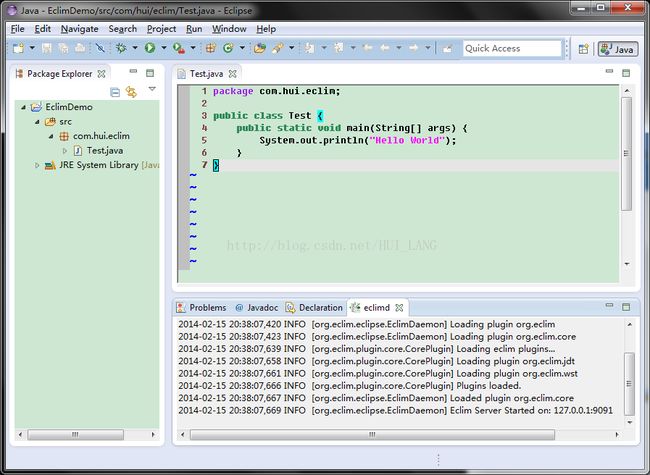Screen dimensions: 650x475
Task: Click the New Java Class icon
Action: 228,48
